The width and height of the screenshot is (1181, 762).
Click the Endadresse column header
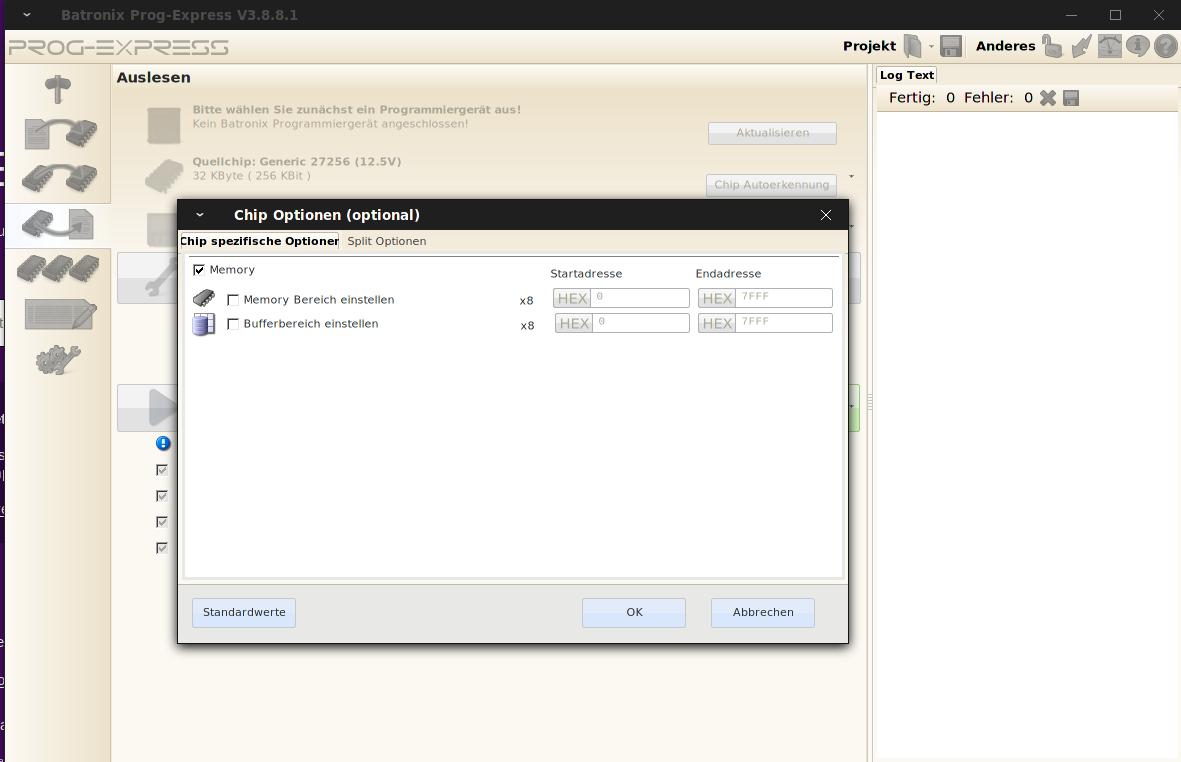[728, 274]
